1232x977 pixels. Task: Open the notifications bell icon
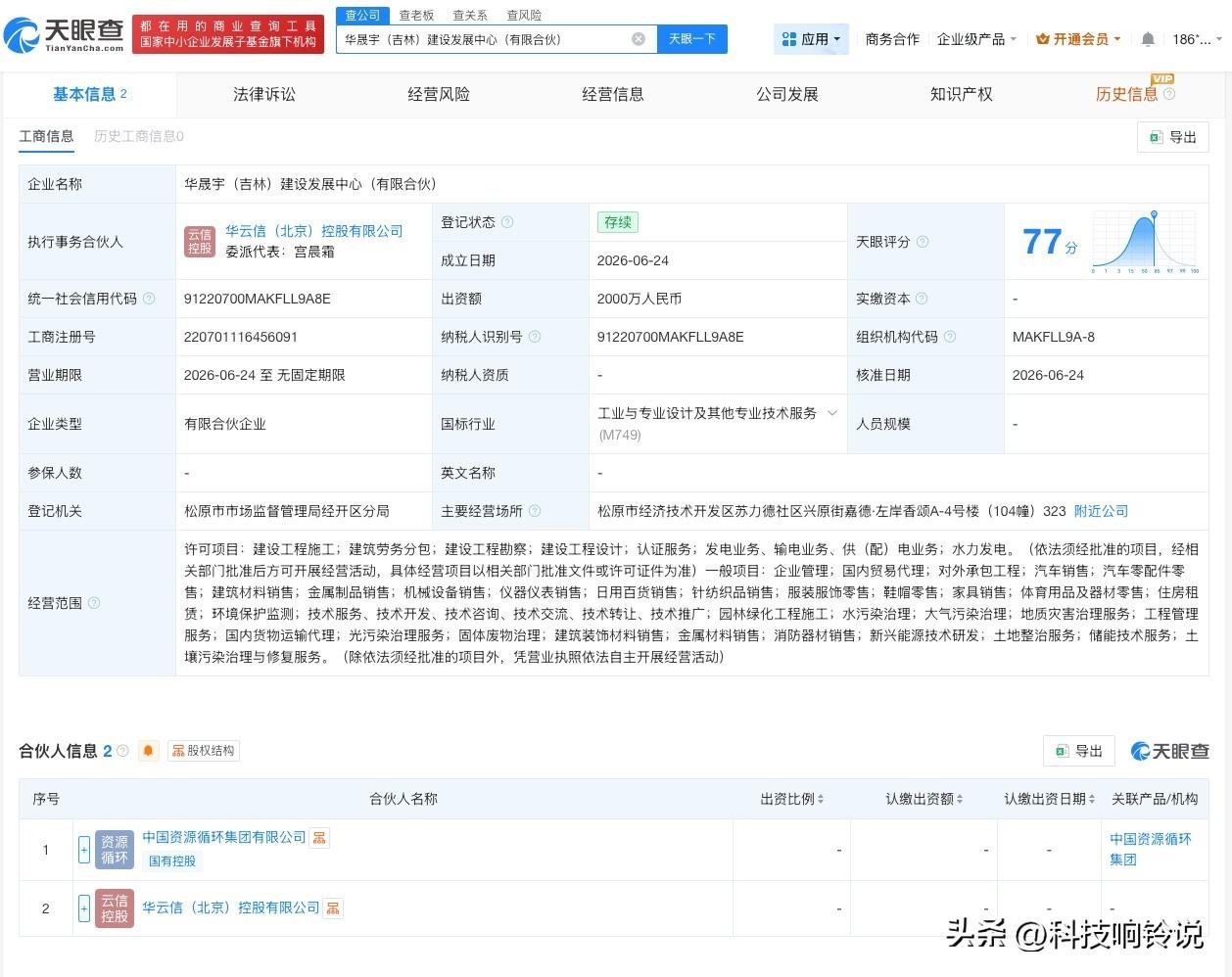pos(1148,39)
